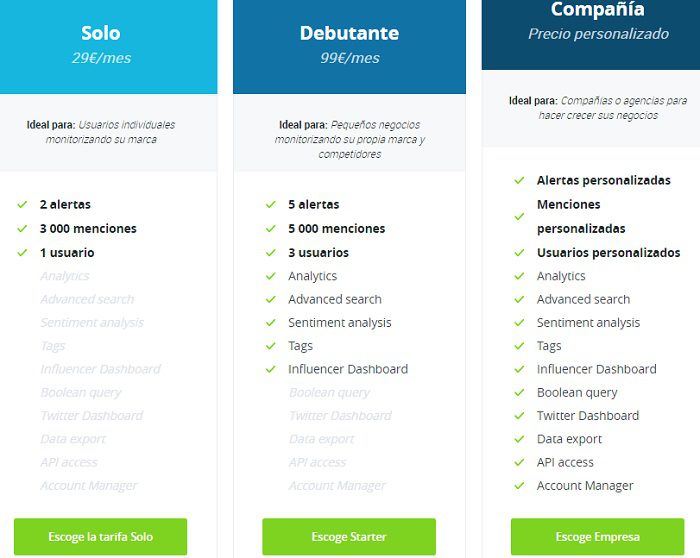Click checkmark beside Account Manager in Compañía

coord(519,486)
